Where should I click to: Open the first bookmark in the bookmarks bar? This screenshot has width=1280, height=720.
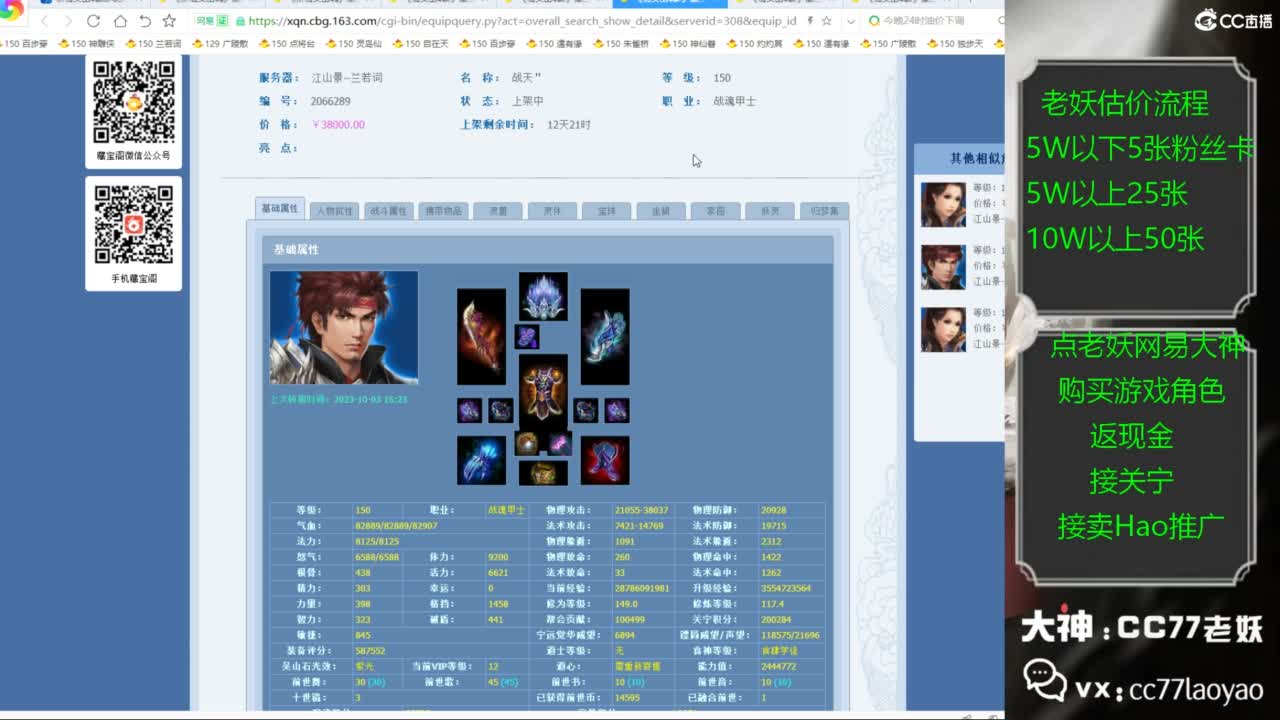point(25,44)
